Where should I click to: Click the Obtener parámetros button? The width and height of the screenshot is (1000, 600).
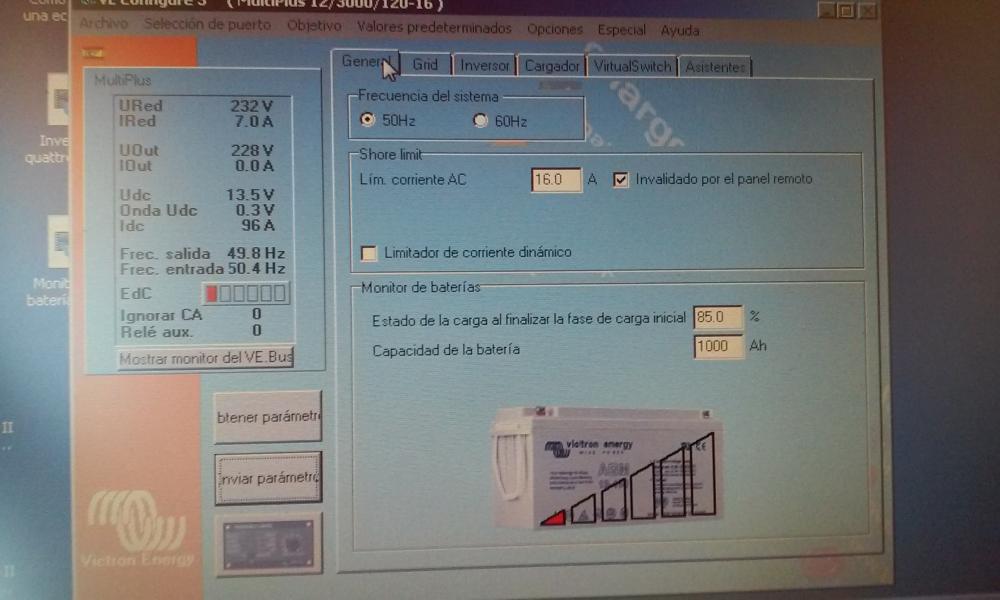[268, 417]
